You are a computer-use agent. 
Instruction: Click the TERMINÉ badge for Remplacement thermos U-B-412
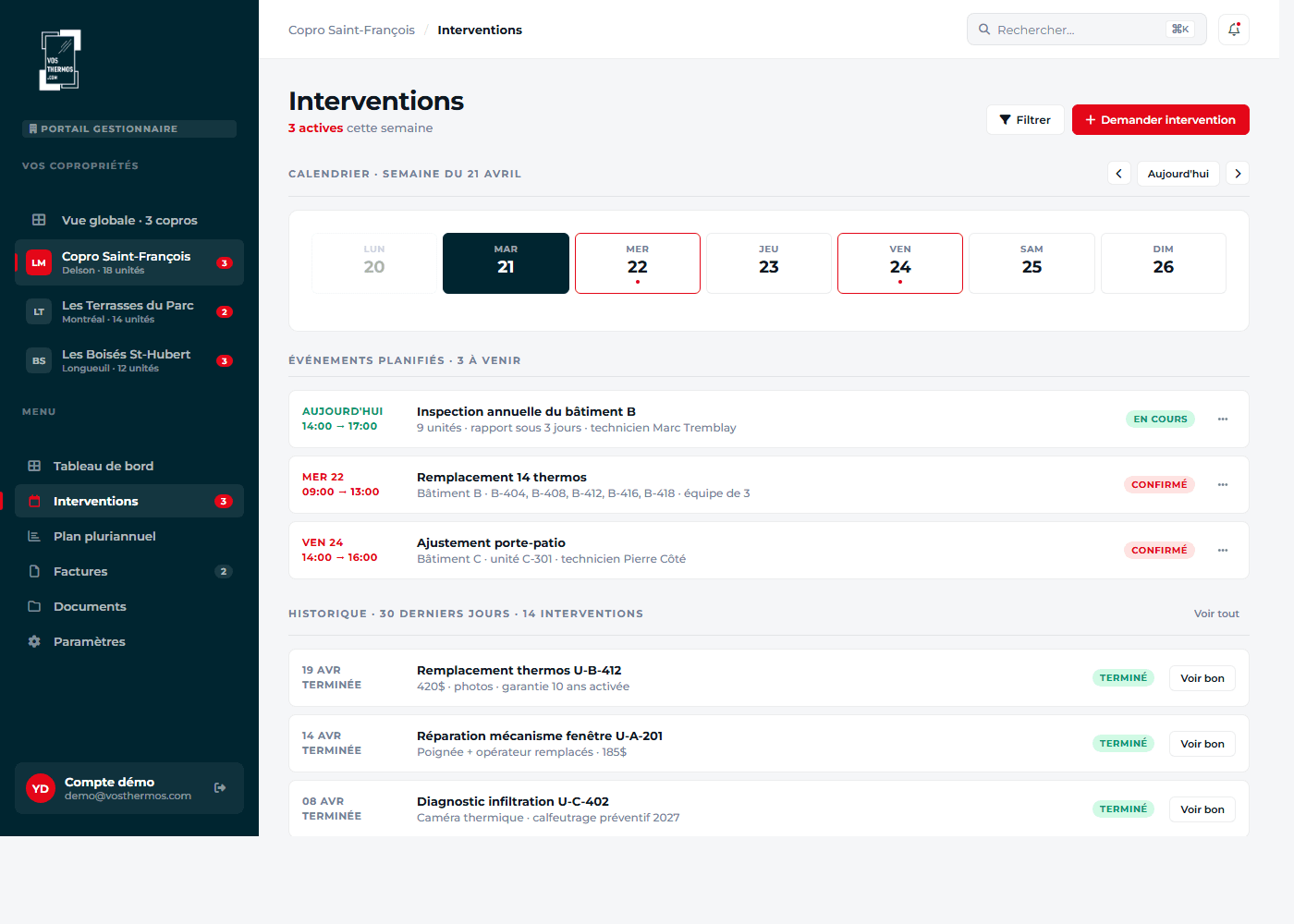coord(1123,678)
